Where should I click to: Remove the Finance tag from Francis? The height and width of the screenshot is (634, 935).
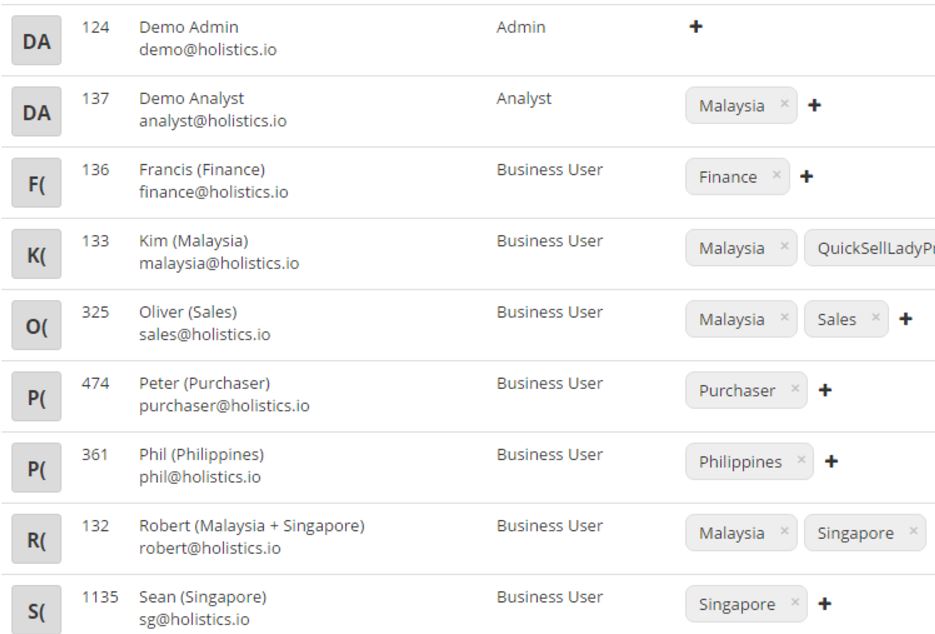(776, 175)
